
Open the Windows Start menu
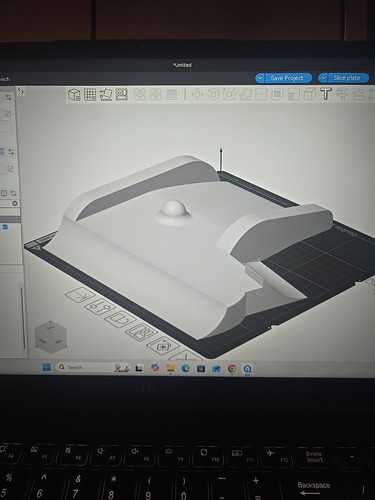tap(46, 367)
